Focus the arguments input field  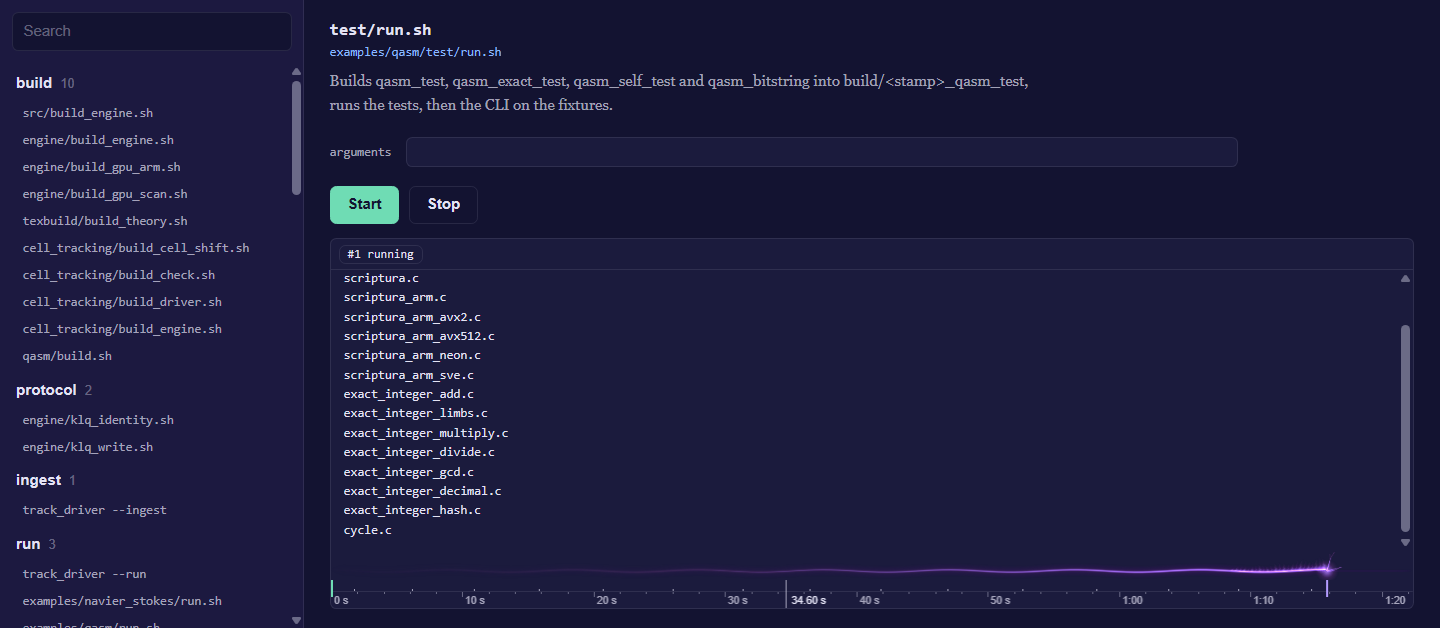[821, 152]
